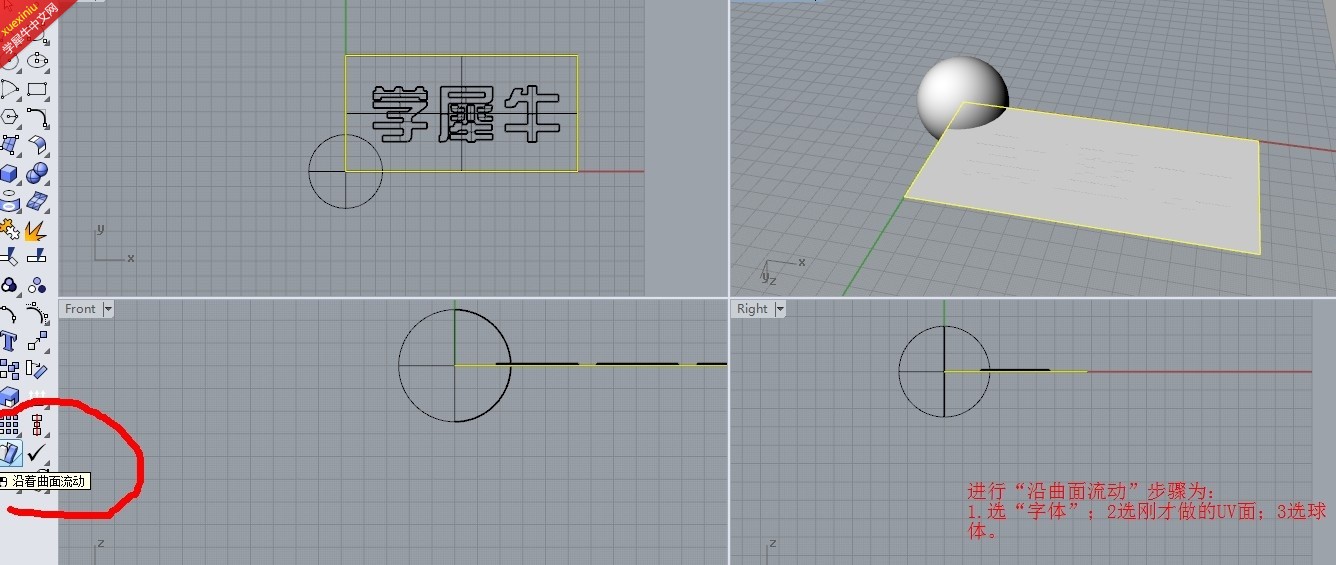This screenshot has height=565, width=1336.
Task: Select the Rectangle tool
Action: (x=38, y=89)
